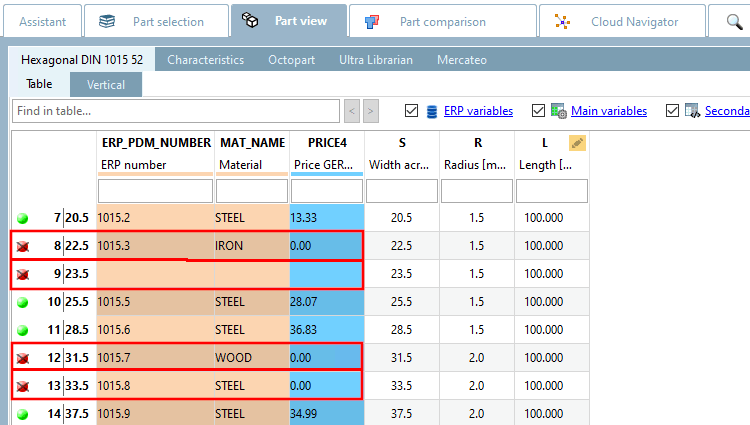750x425 pixels.
Task: Click the filter field under Material column
Action: pyautogui.click(x=251, y=190)
